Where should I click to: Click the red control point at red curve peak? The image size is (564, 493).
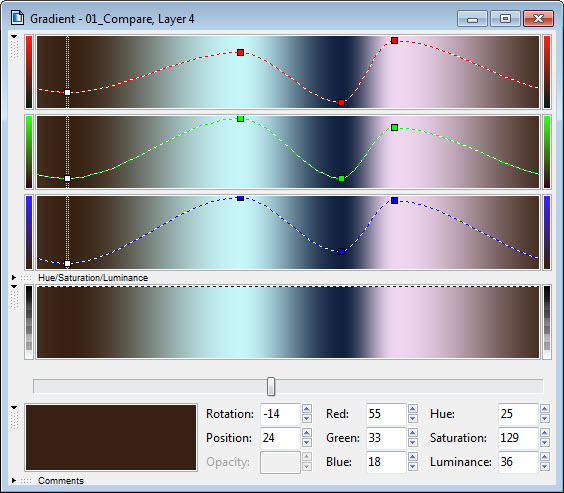click(394, 41)
